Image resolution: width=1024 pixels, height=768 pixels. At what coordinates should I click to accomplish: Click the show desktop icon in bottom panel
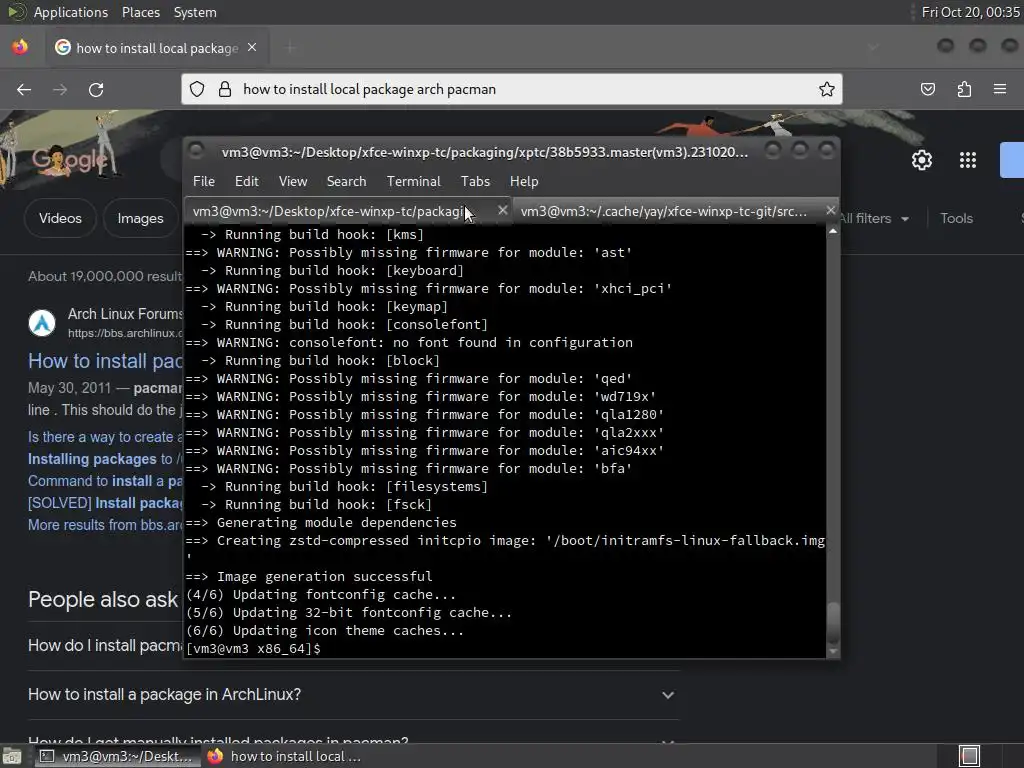[x=12, y=756]
